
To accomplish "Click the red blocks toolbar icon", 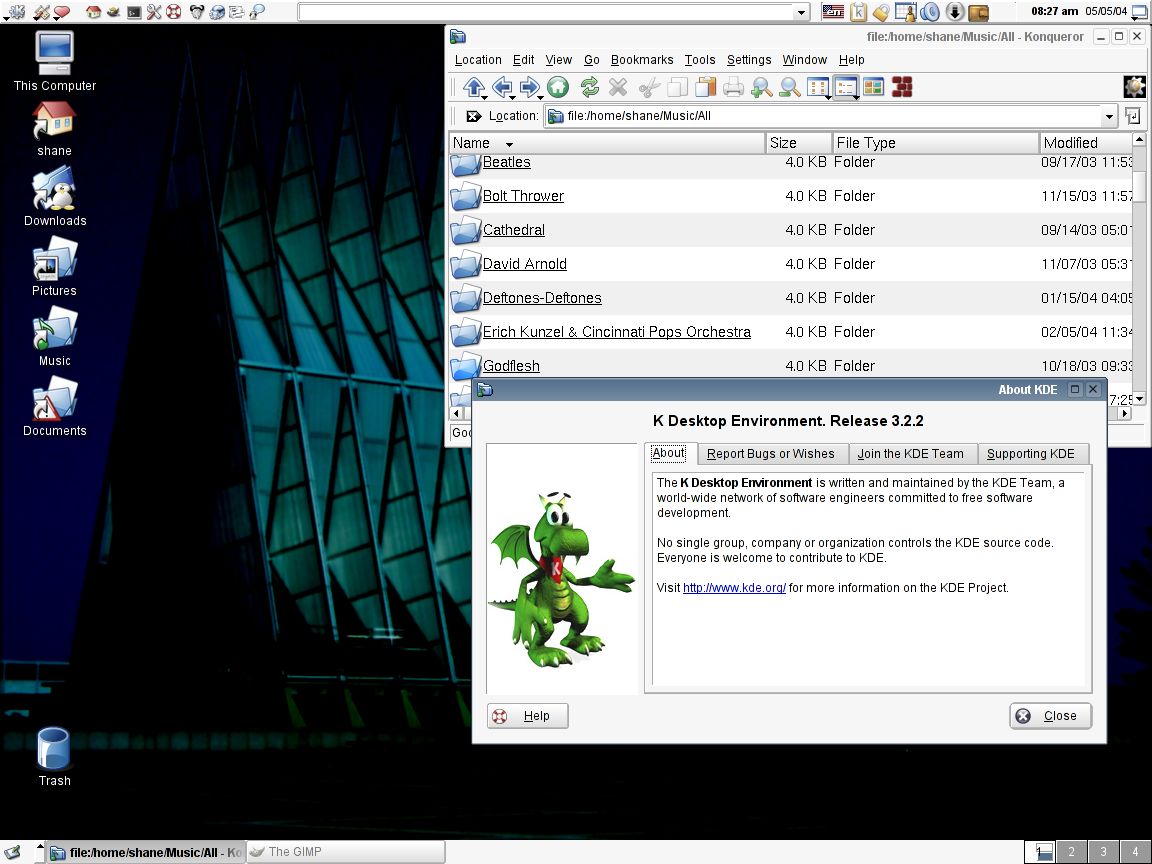I will (902, 87).
